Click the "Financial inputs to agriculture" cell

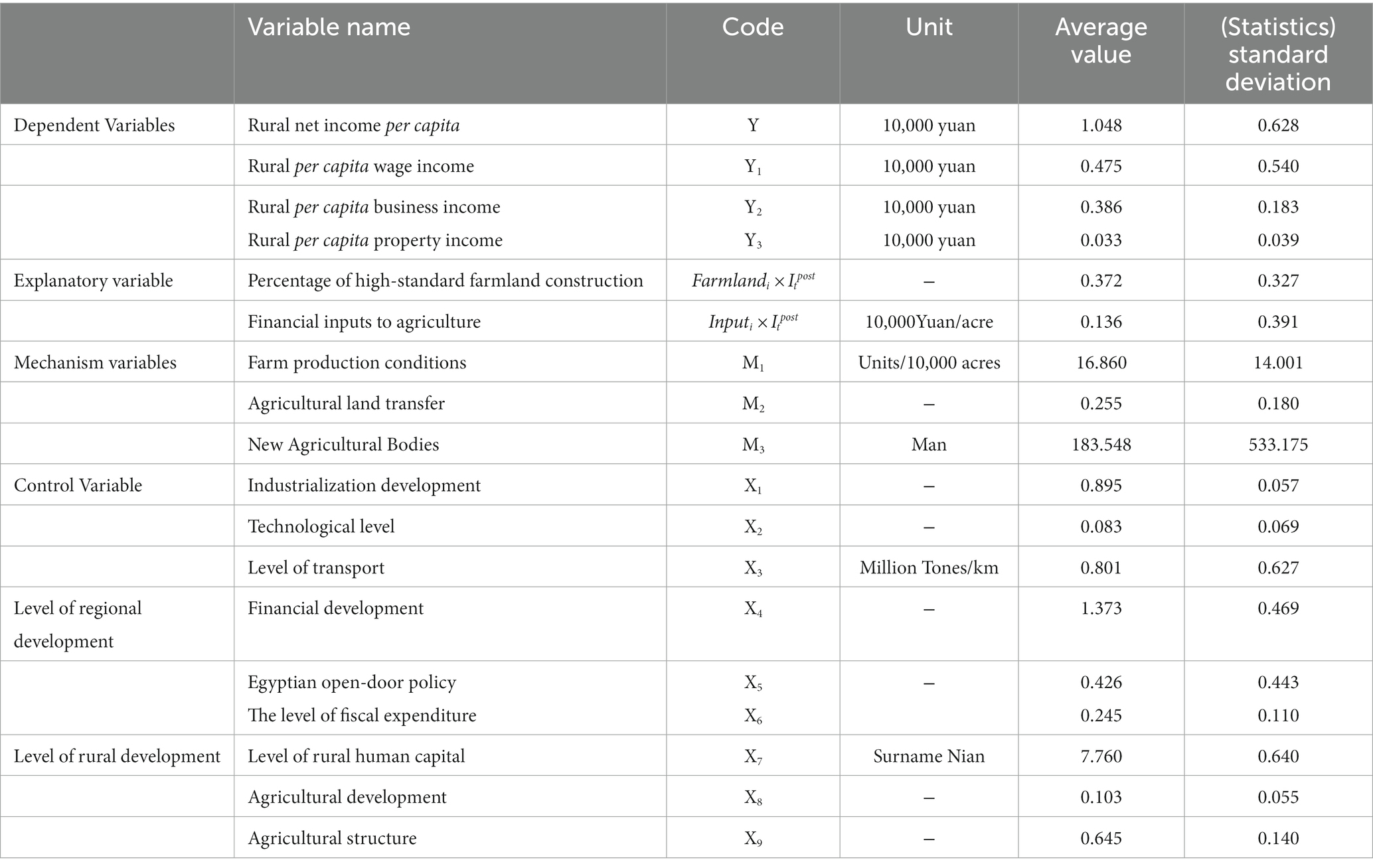[x=364, y=322]
